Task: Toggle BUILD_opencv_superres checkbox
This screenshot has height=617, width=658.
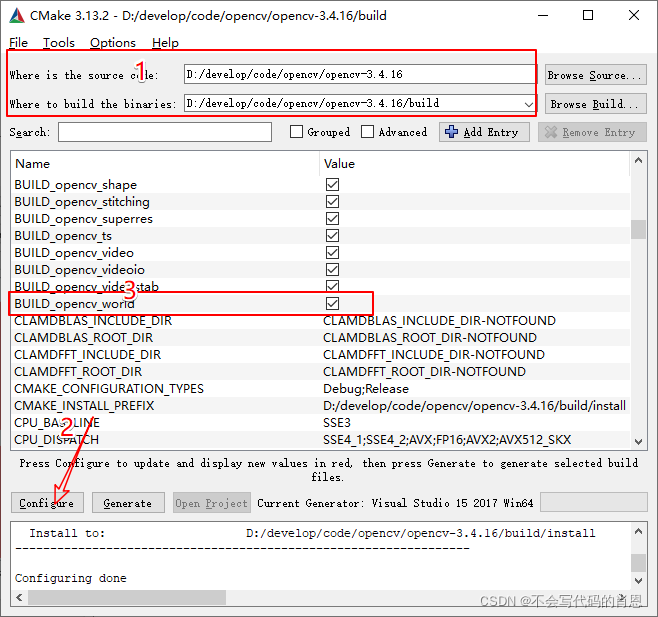Action: click(x=332, y=218)
